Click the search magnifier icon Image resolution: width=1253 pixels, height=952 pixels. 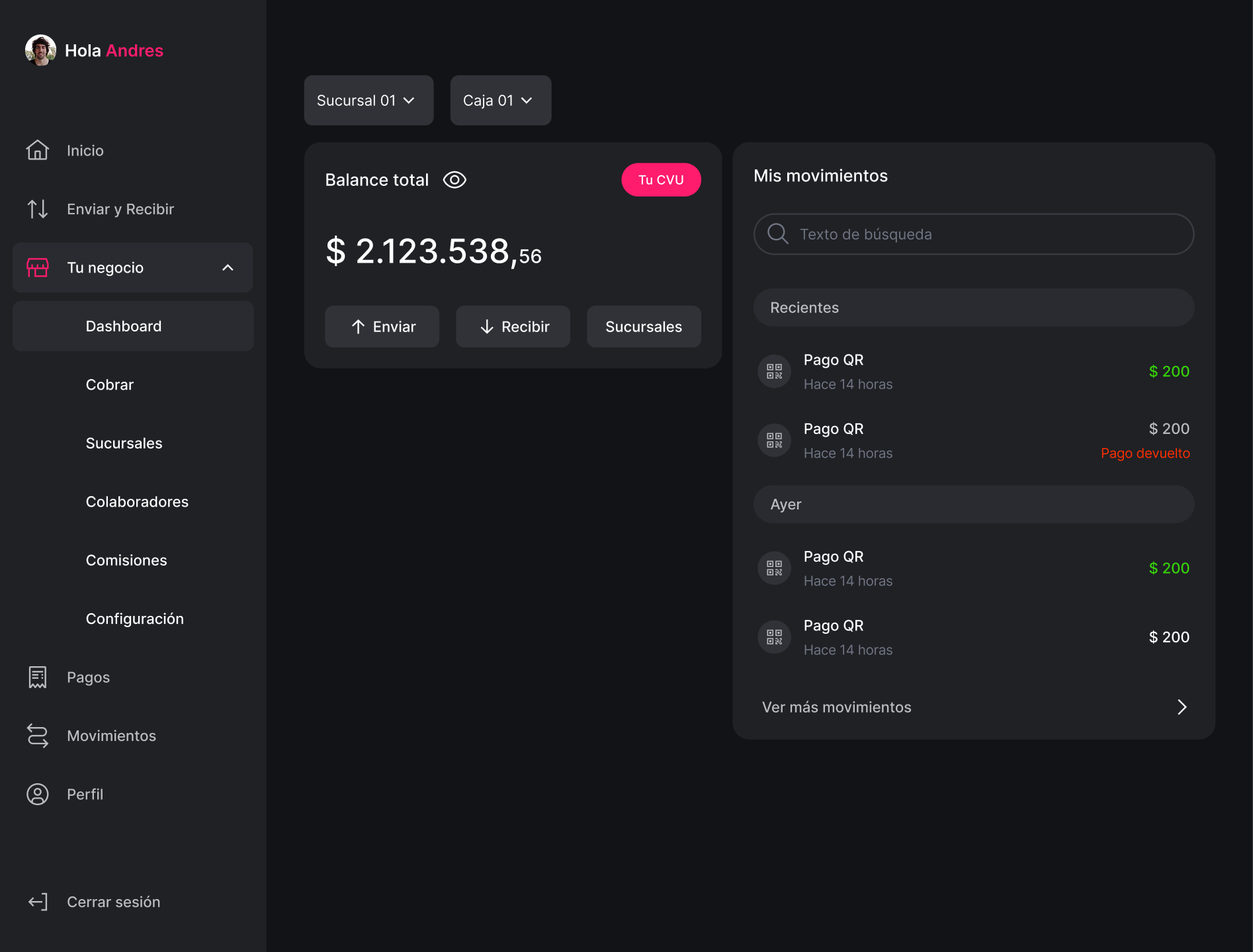pyautogui.click(x=777, y=234)
